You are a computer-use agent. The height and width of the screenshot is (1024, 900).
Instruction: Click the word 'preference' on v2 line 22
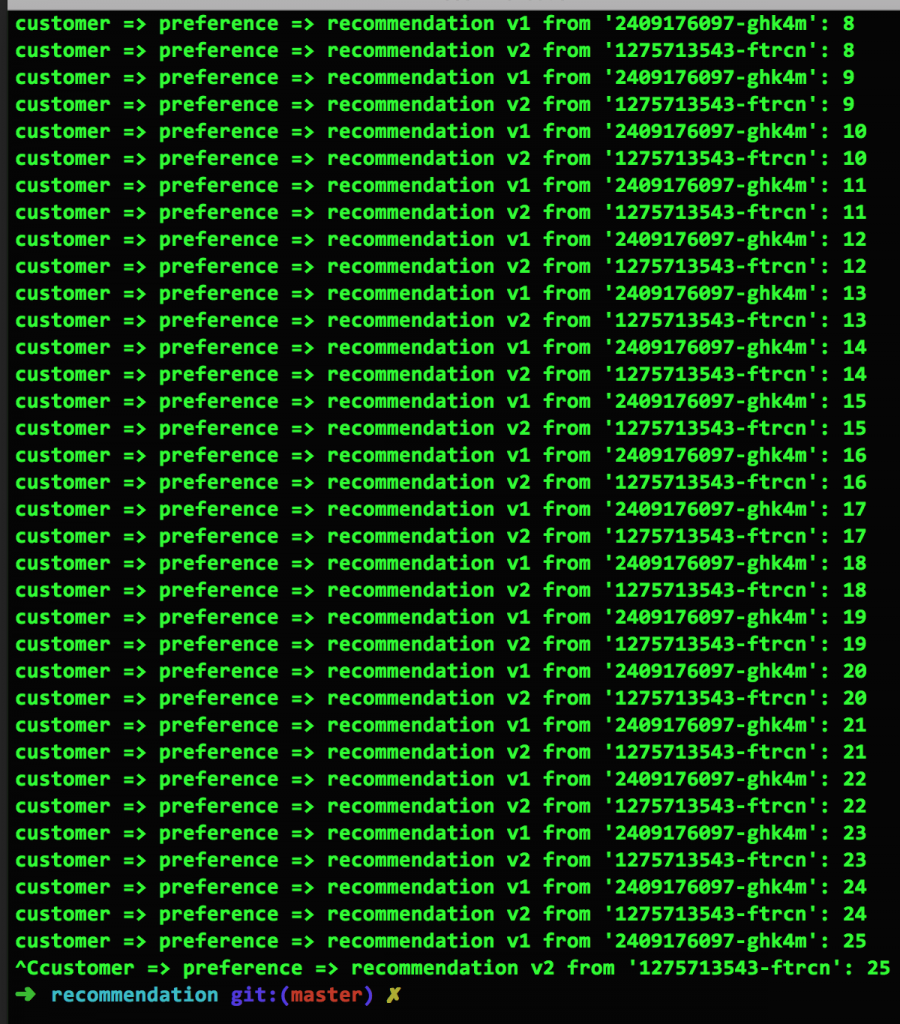pyautogui.click(x=219, y=806)
